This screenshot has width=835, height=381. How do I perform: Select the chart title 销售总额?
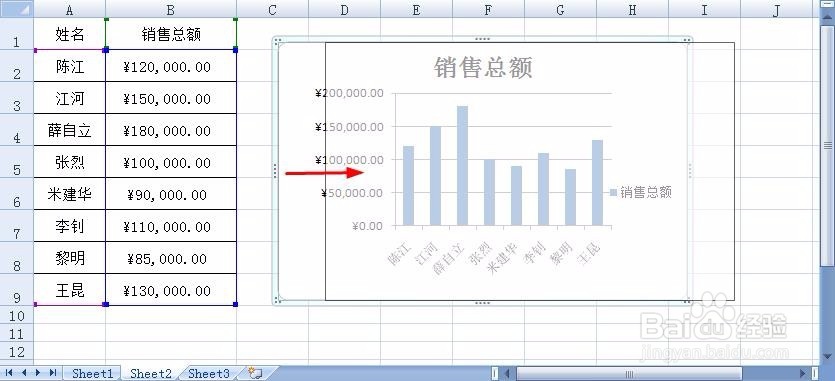click(x=484, y=68)
